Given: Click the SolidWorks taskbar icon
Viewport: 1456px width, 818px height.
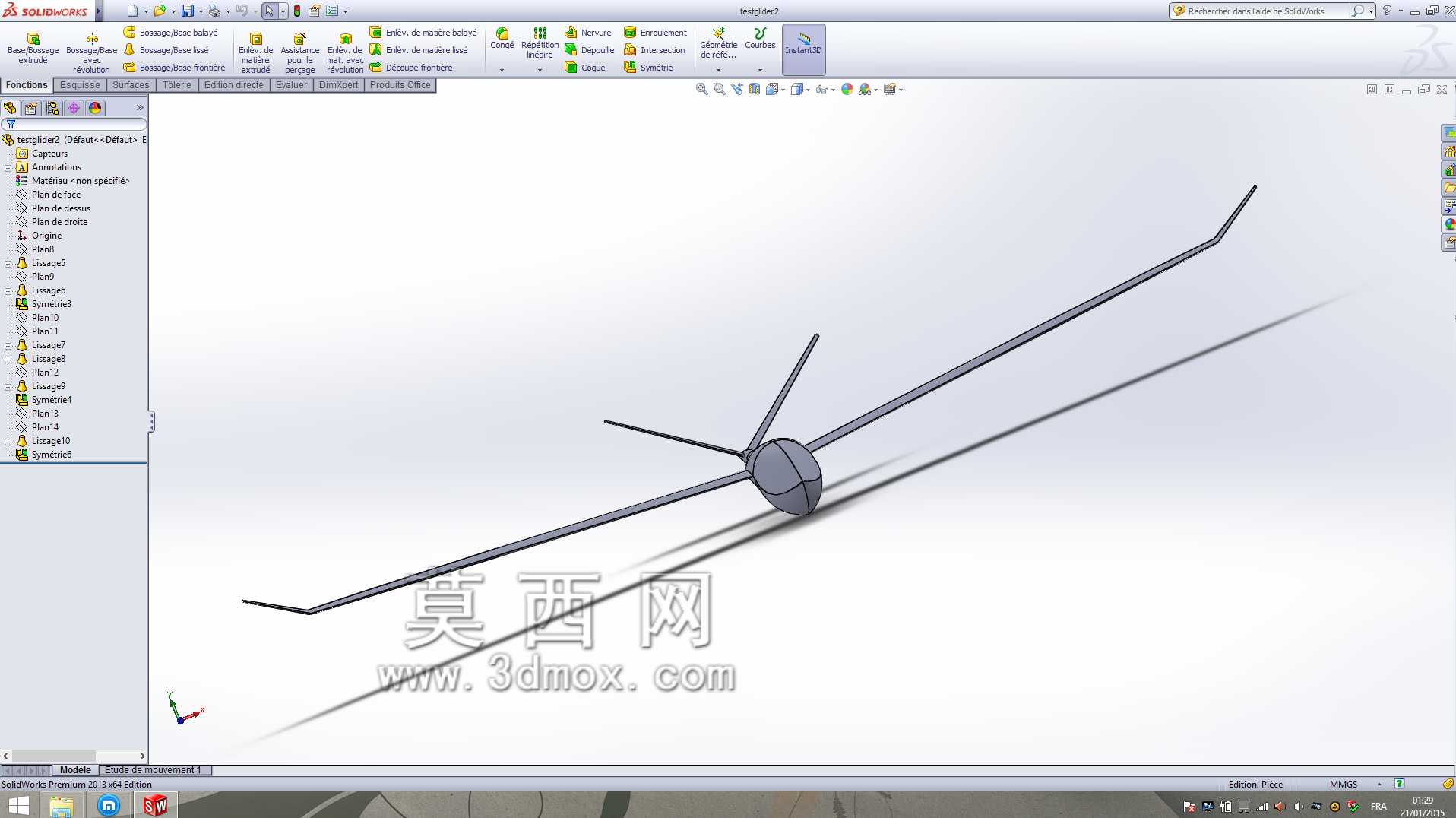Looking at the screenshot, I should click(x=155, y=805).
